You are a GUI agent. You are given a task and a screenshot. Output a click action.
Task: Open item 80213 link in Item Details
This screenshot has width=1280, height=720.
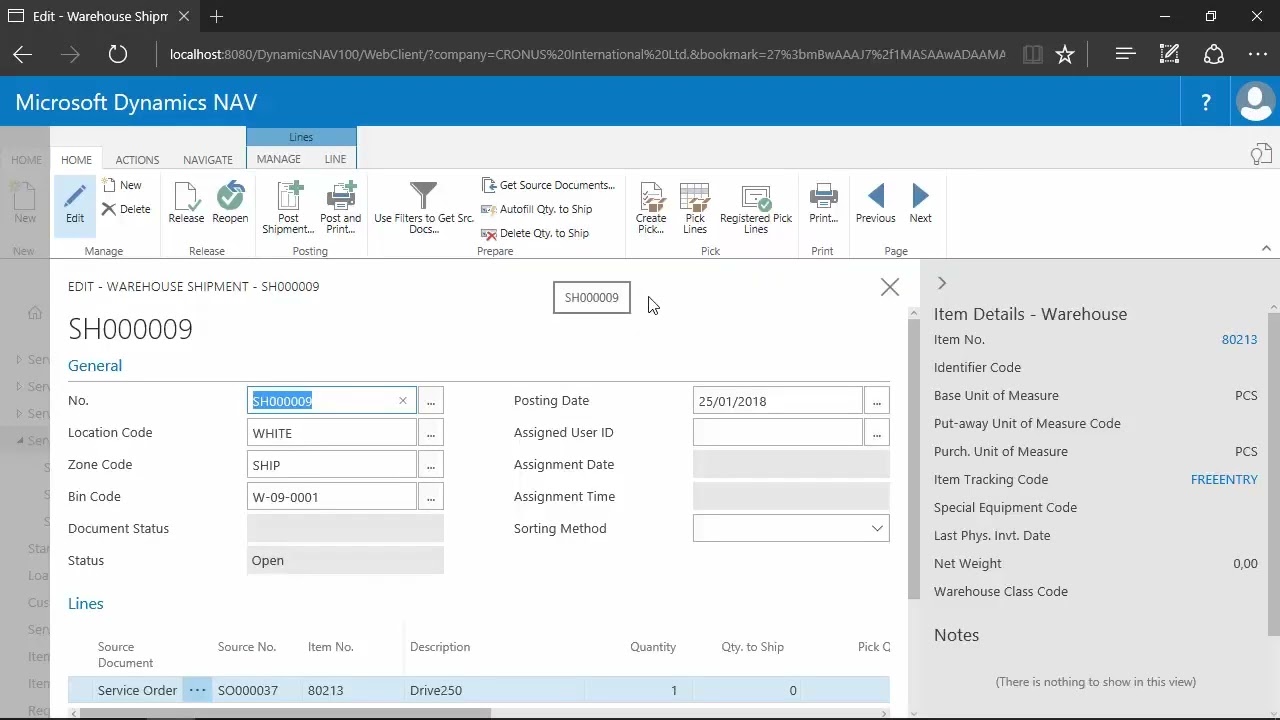pyautogui.click(x=1239, y=340)
